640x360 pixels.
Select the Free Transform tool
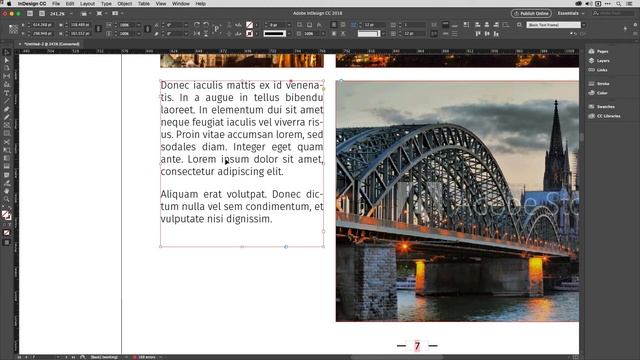tap(7, 151)
